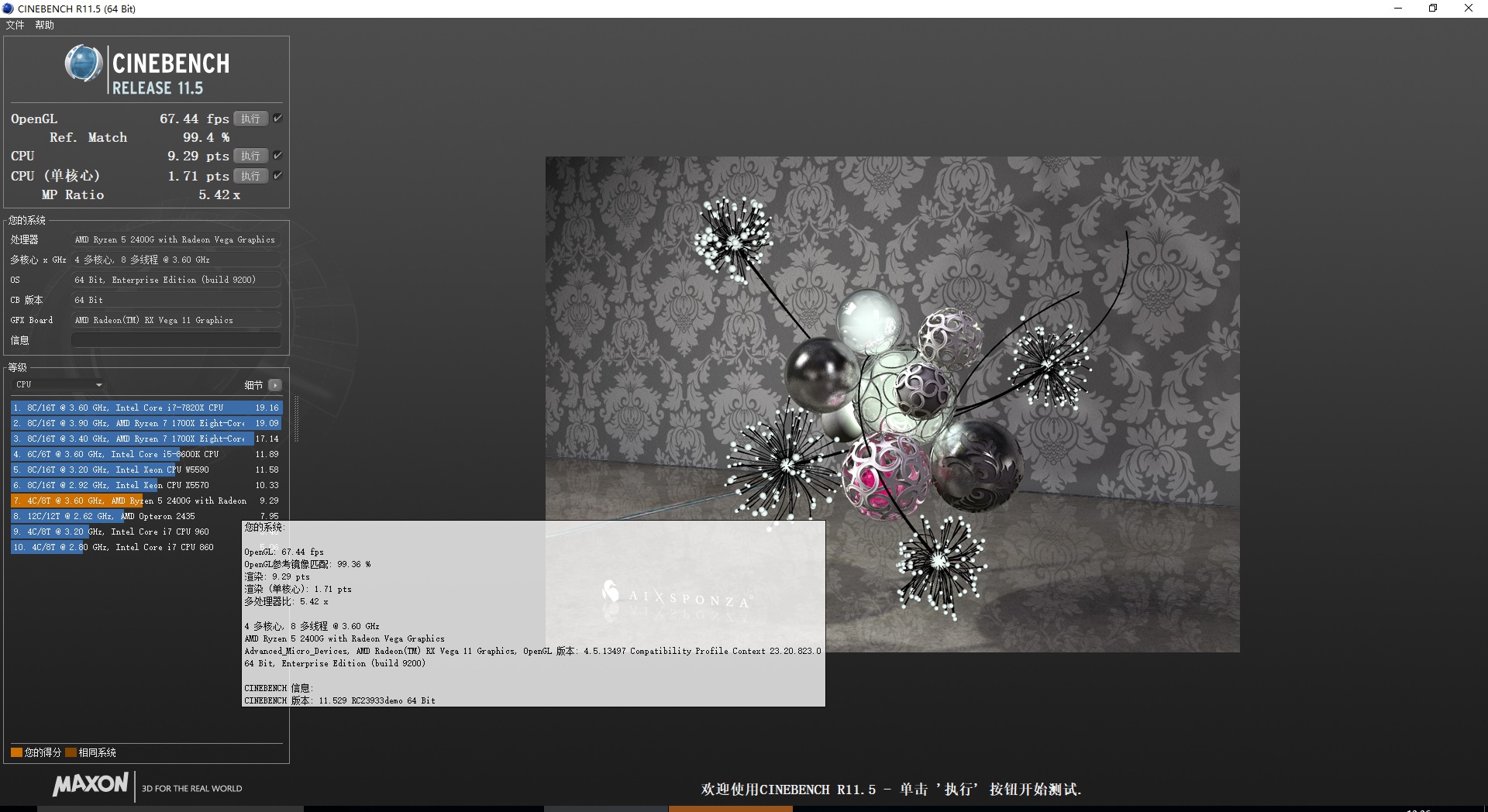Start the CPU benchmark via 执行 button
The image size is (1488, 812).
point(250,156)
